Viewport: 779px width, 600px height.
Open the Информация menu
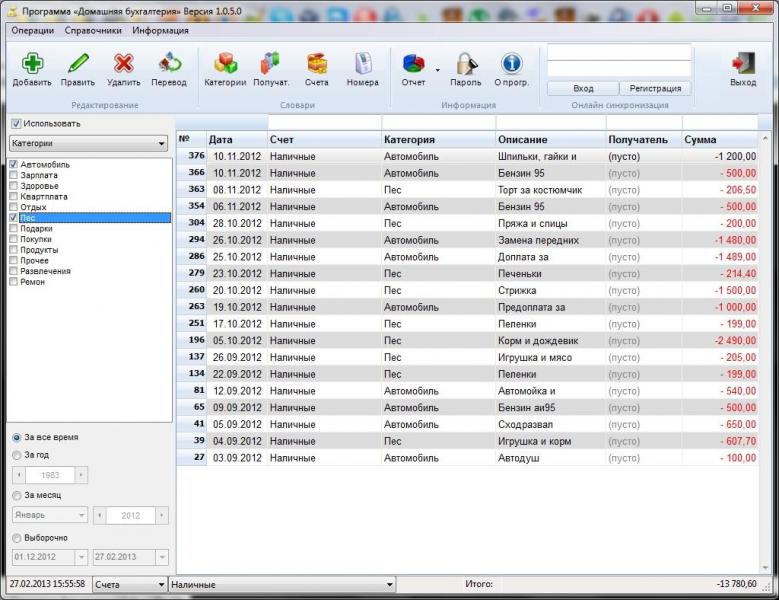coord(160,30)
